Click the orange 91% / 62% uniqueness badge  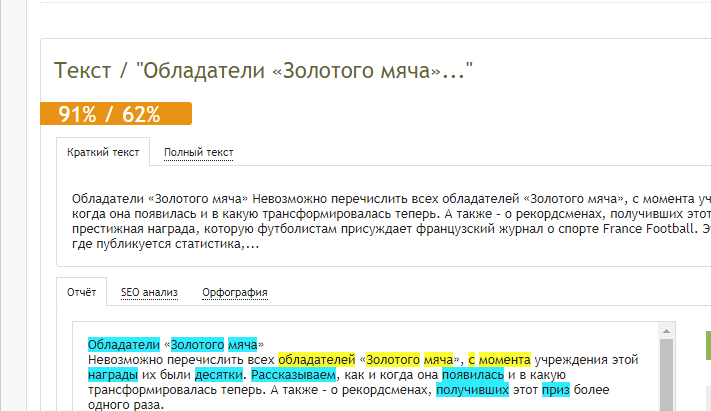(115, 114)
